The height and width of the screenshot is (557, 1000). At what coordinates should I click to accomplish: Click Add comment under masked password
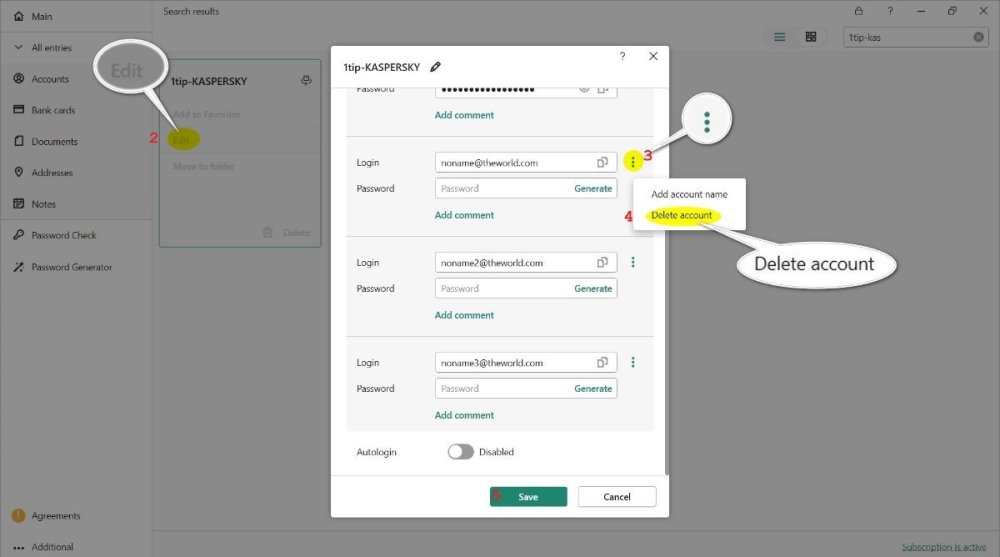tap(464, 115)
